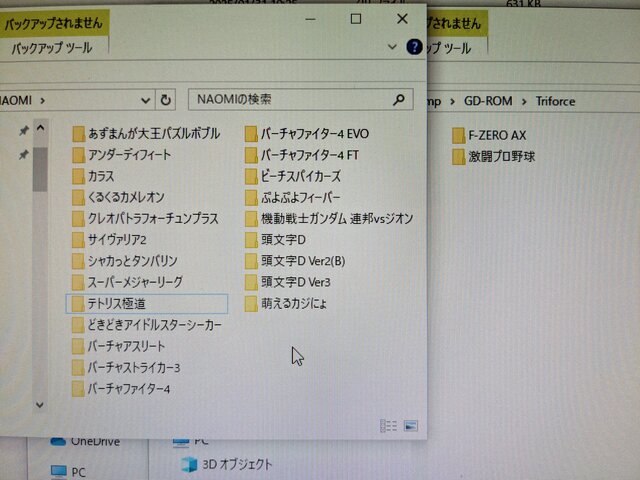Select PC in the bottom window sidebar
The width and height of the screenshot is (640, 480).
coord(69,472)
